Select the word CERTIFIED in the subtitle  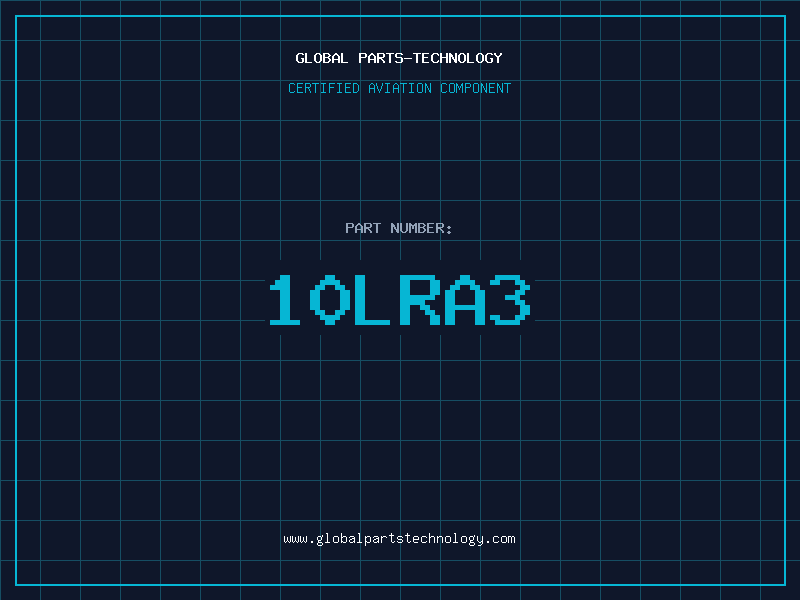[323, 88]
